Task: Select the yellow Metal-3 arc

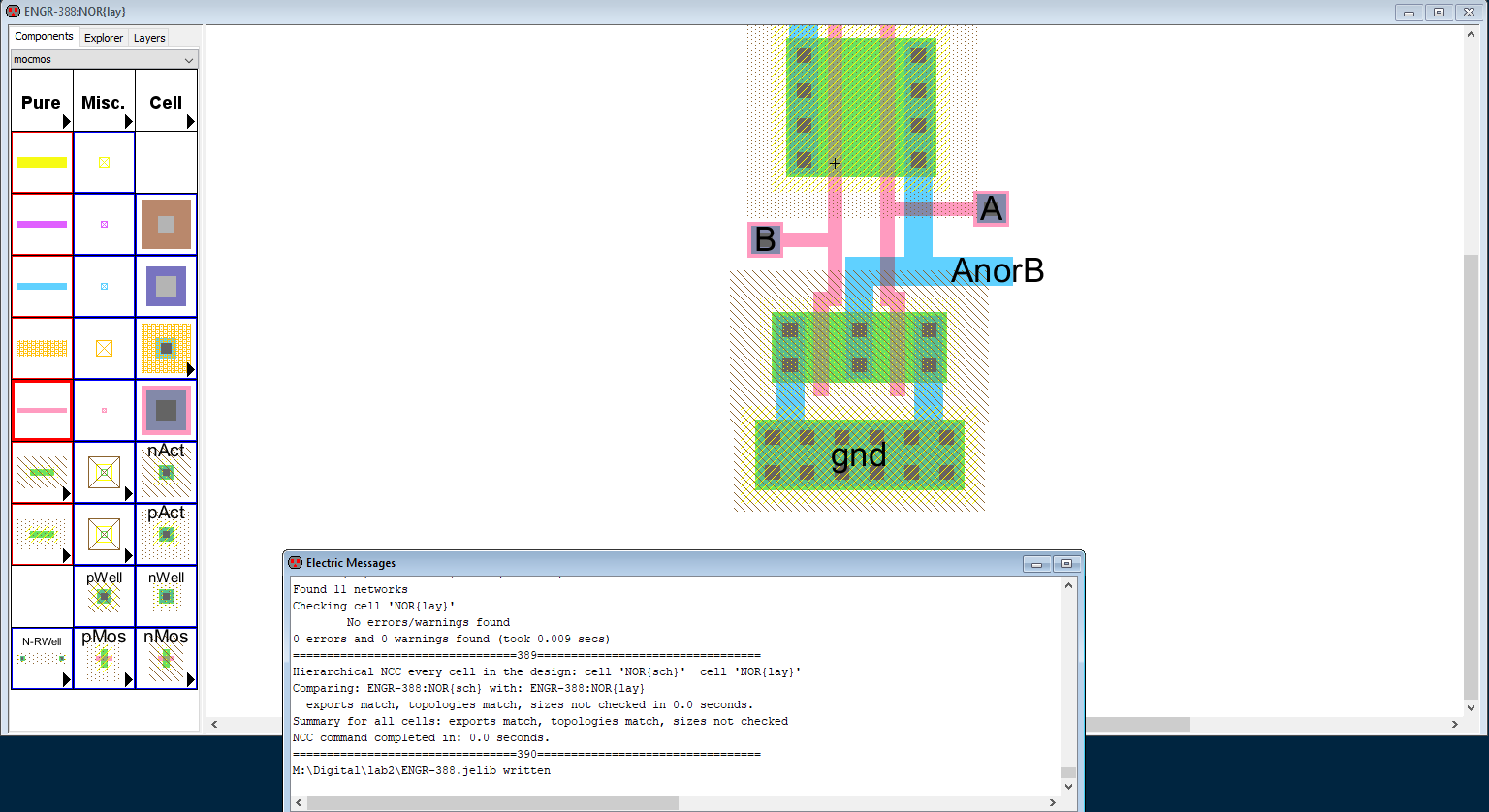Action: pos(42,162)
